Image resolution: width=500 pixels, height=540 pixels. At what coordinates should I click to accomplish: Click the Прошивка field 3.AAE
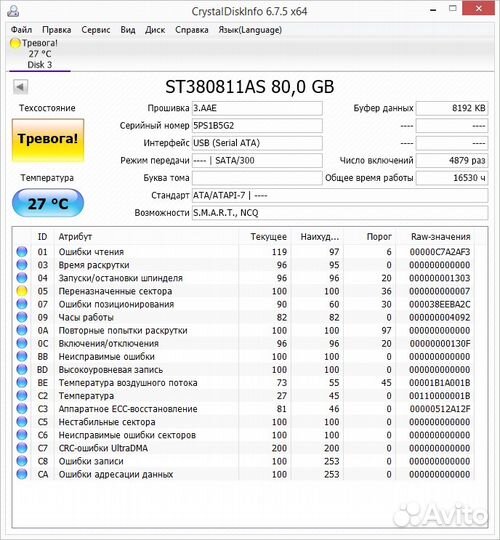coord(257,108)
